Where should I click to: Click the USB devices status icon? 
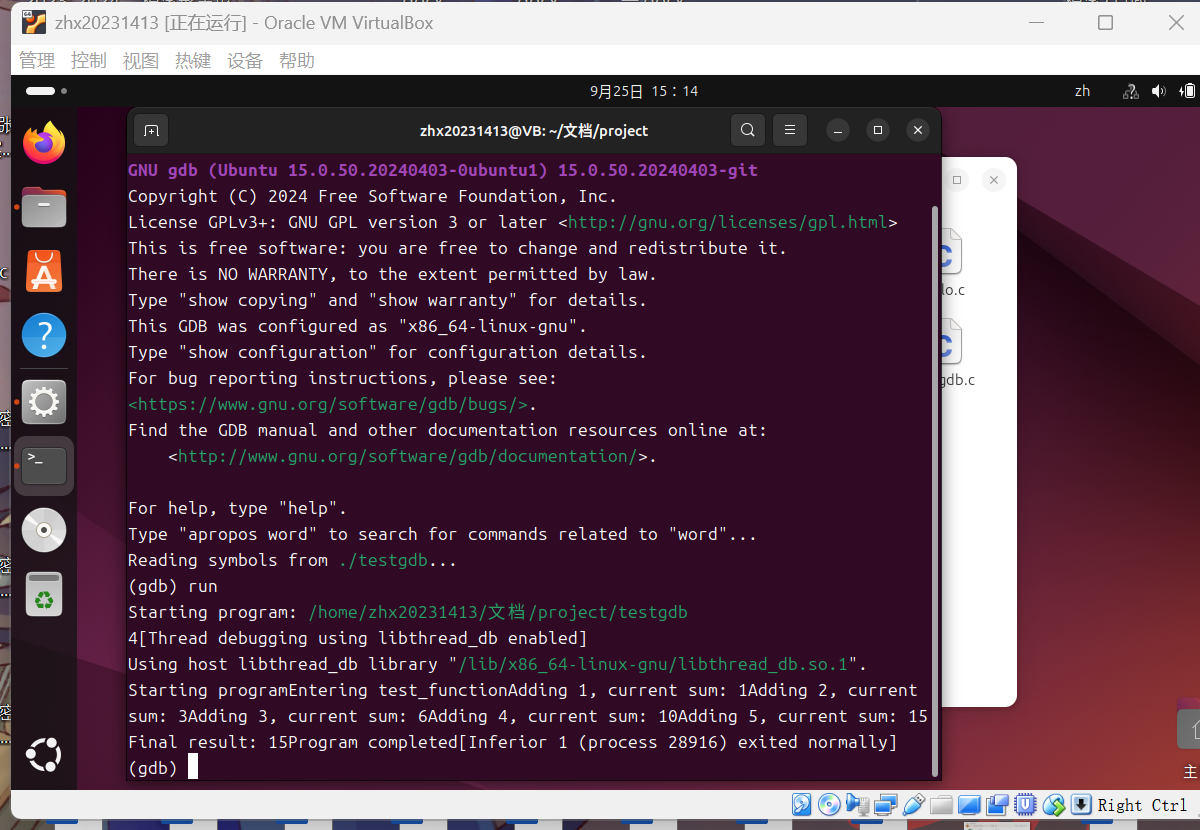point(913,805)
